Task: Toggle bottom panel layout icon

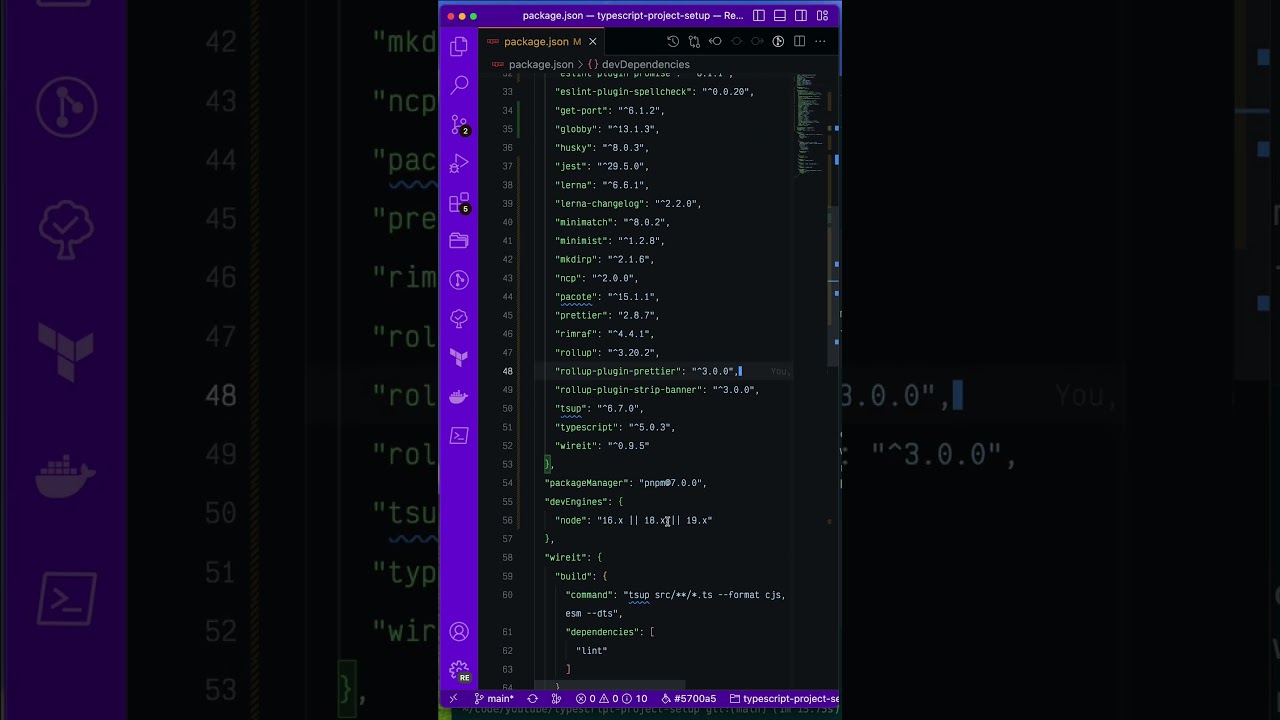Action: click(x=780, y=15)
